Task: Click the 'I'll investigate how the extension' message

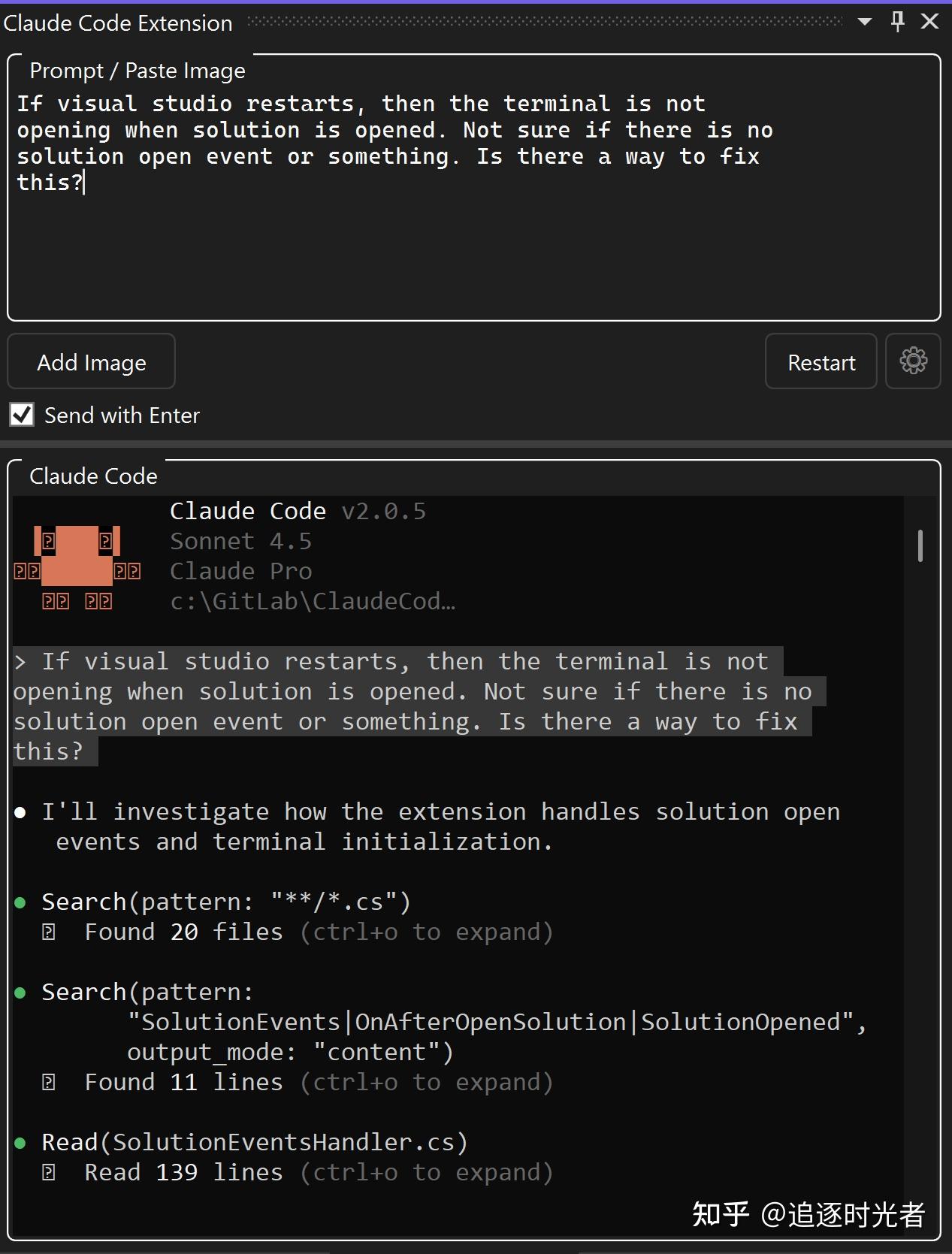Action: click(440, 826)
